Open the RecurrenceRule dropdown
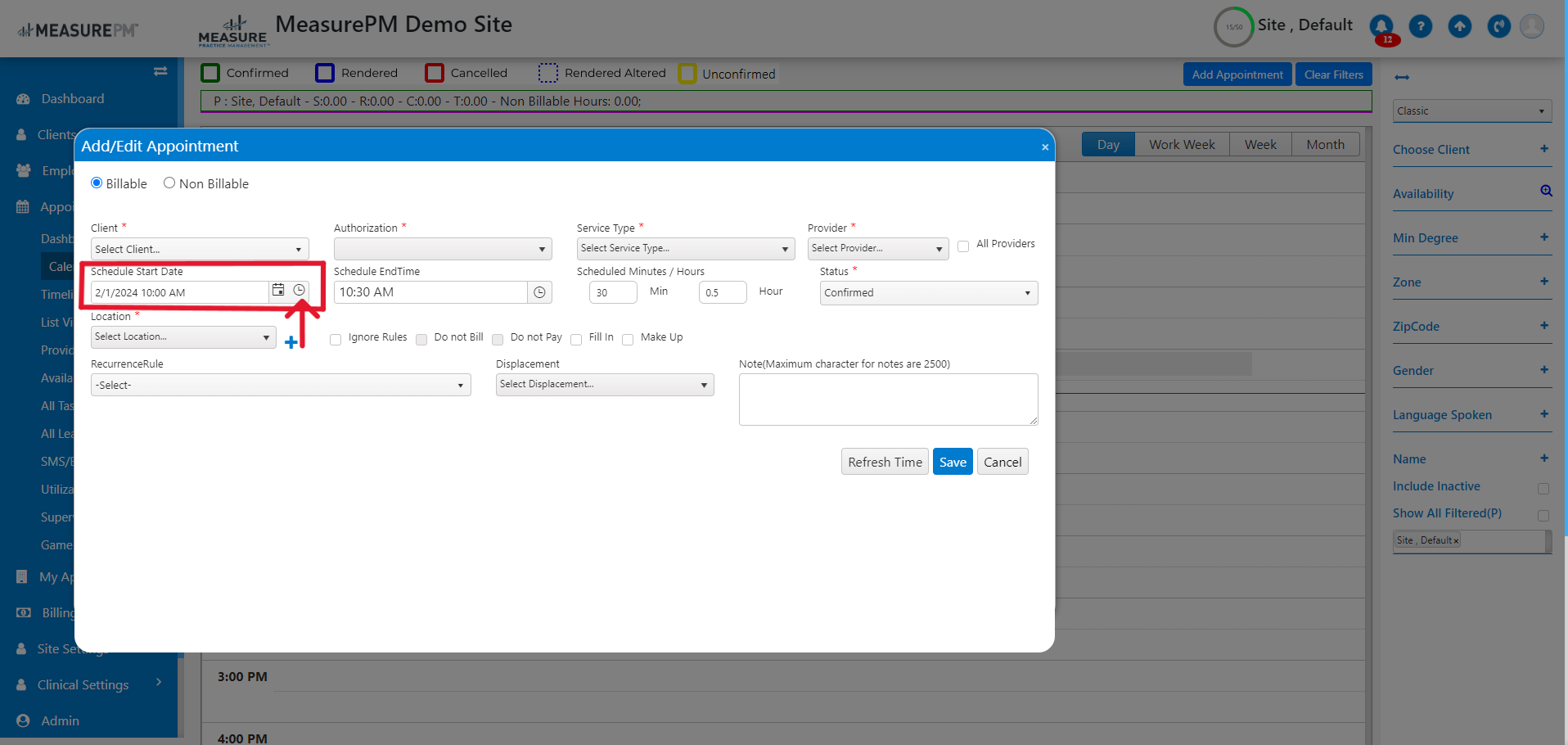Image resolution: width=1568 pixels, height=745 pixels. (281, 385)
